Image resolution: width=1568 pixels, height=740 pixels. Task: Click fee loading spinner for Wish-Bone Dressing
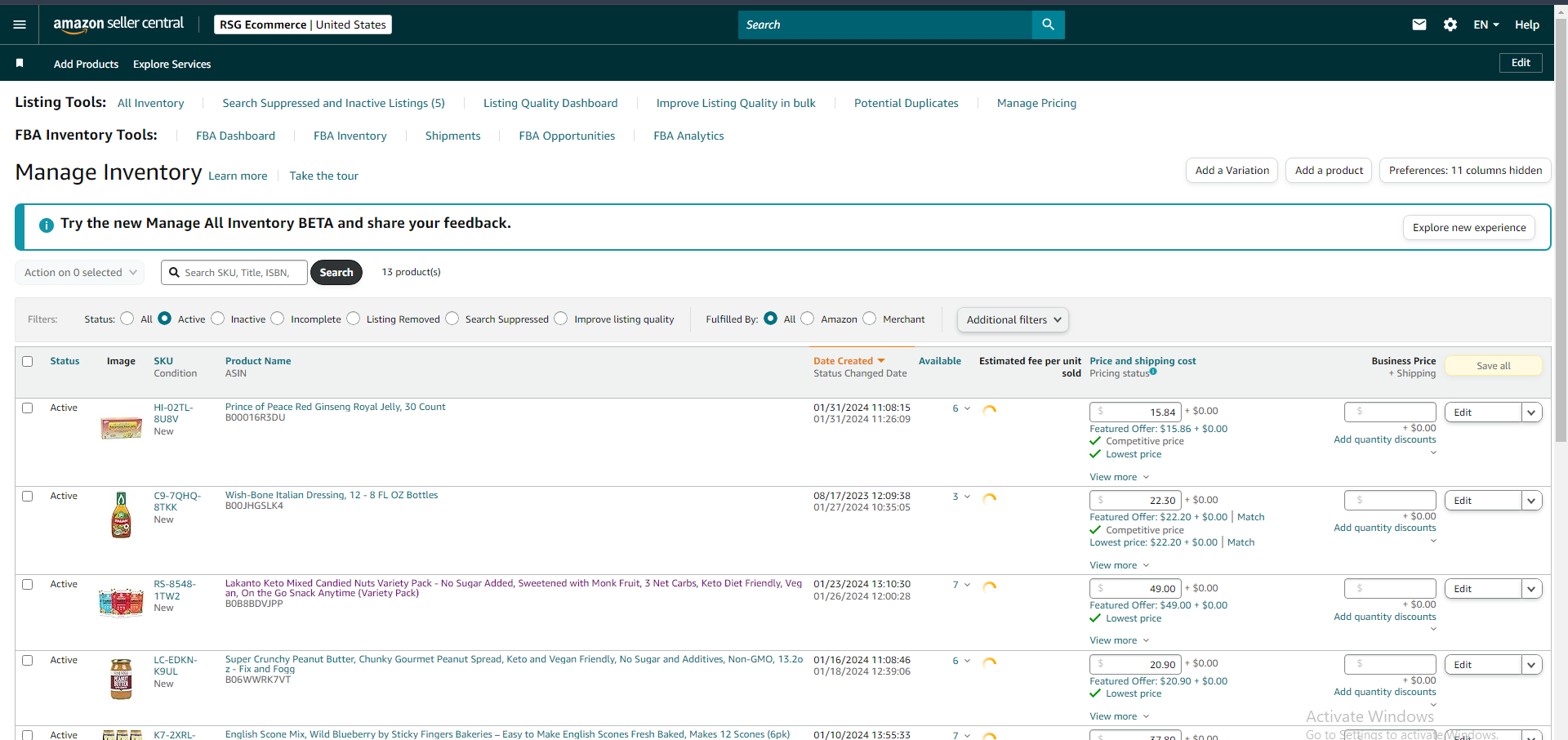(x=990, y=498)
